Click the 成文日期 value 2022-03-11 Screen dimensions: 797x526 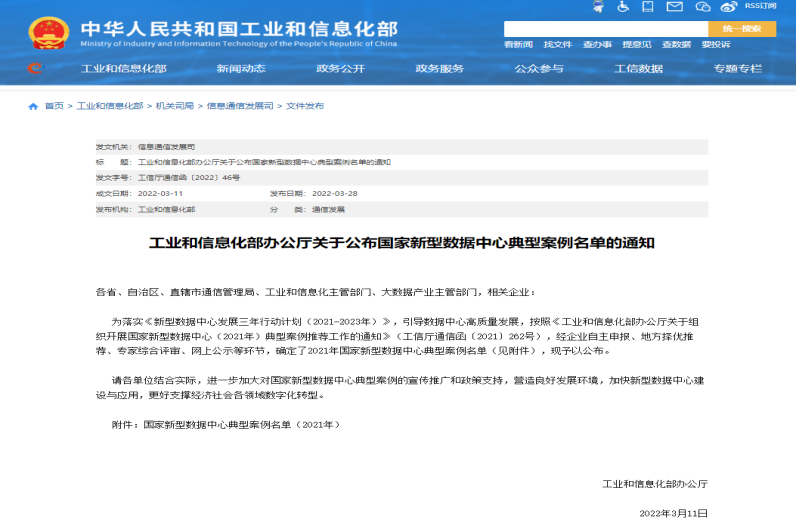pyautogui.click(x=160, y=194)
